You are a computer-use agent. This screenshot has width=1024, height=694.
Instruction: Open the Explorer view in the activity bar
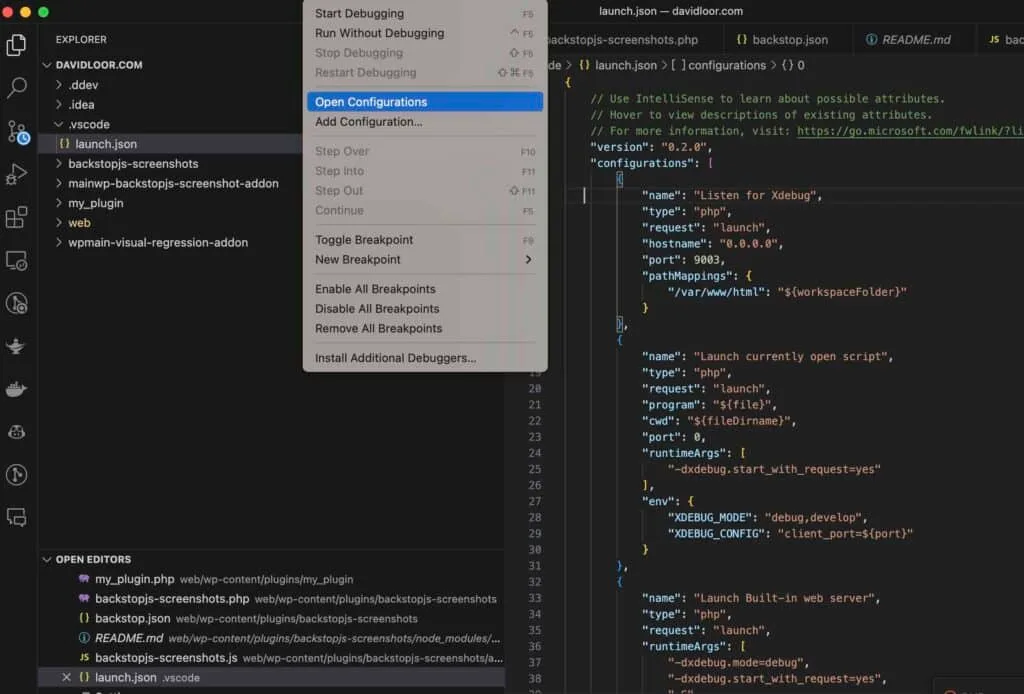coord(16,45)
